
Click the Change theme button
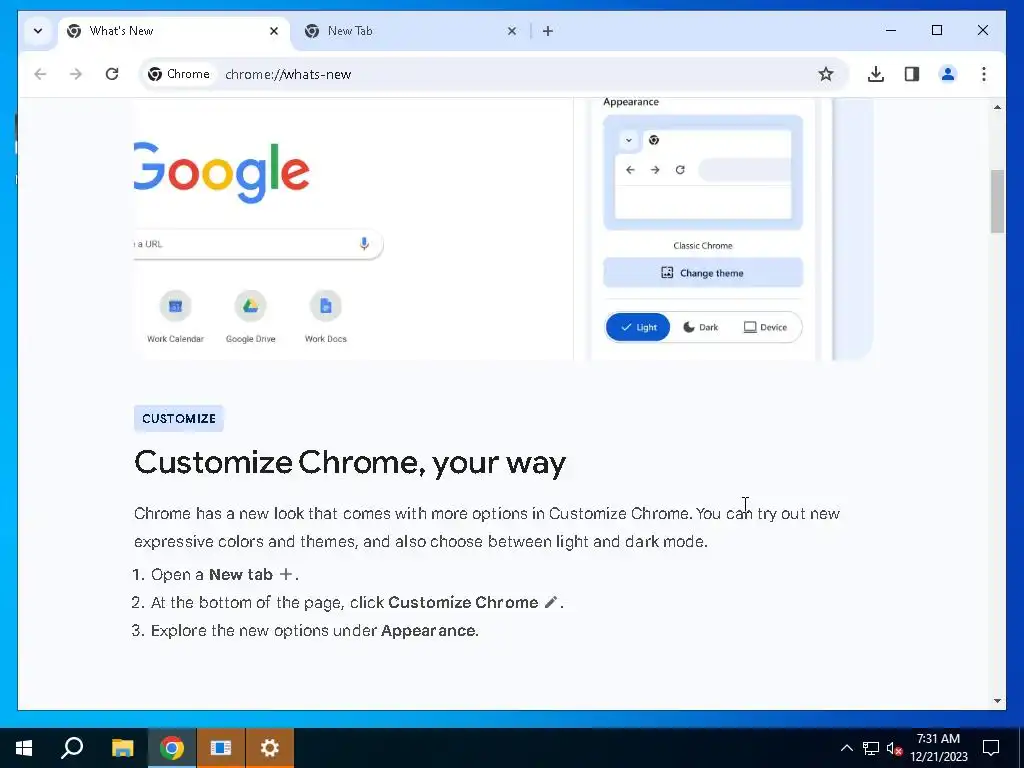point(703,272)
